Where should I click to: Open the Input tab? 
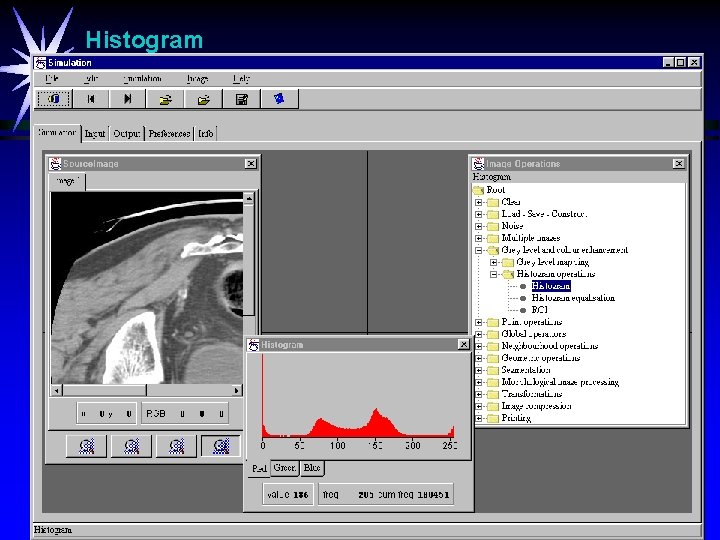(x=95, y=133)
